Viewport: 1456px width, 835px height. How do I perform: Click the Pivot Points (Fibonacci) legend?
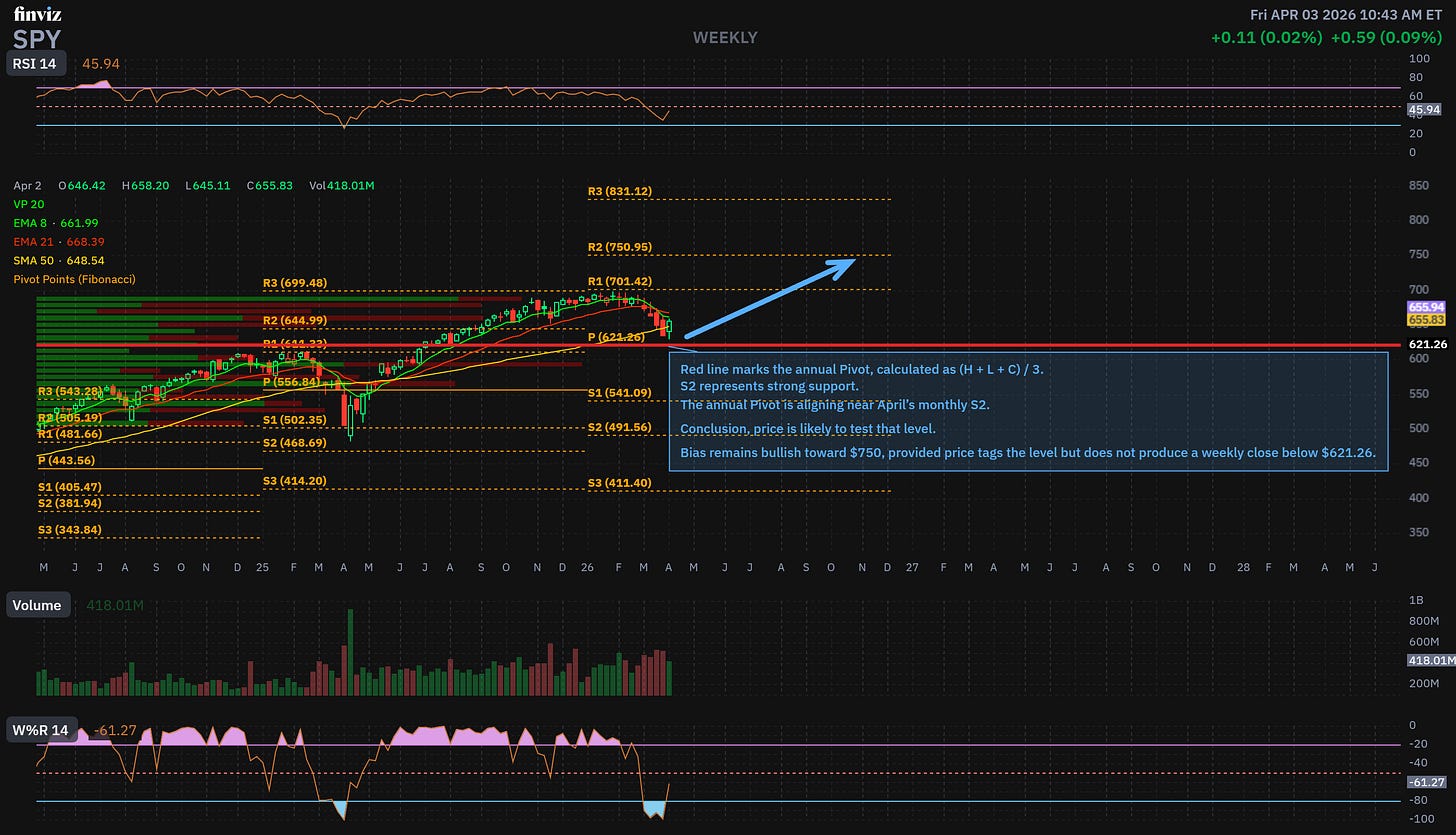74,279
